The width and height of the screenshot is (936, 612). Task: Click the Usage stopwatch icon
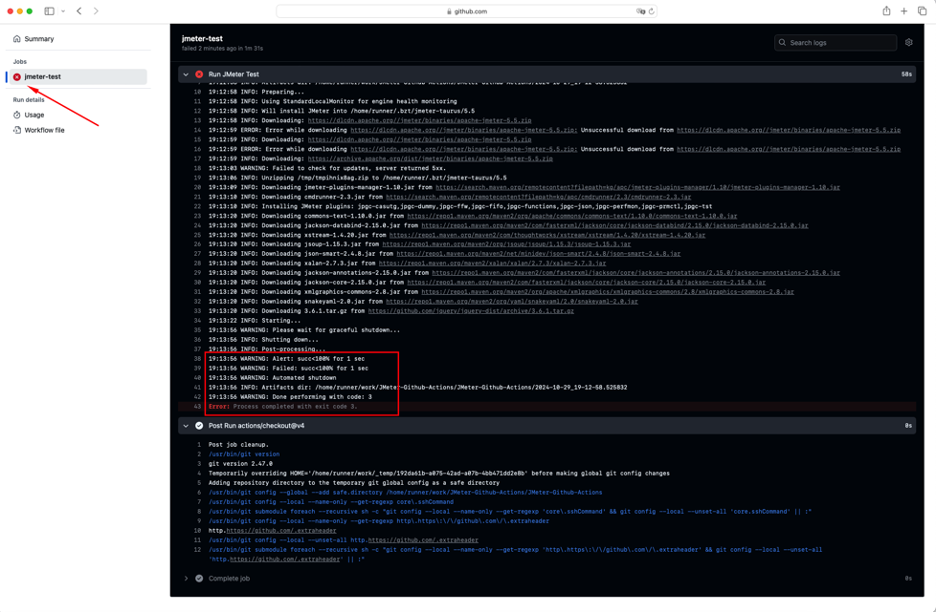tap(17, 115)
